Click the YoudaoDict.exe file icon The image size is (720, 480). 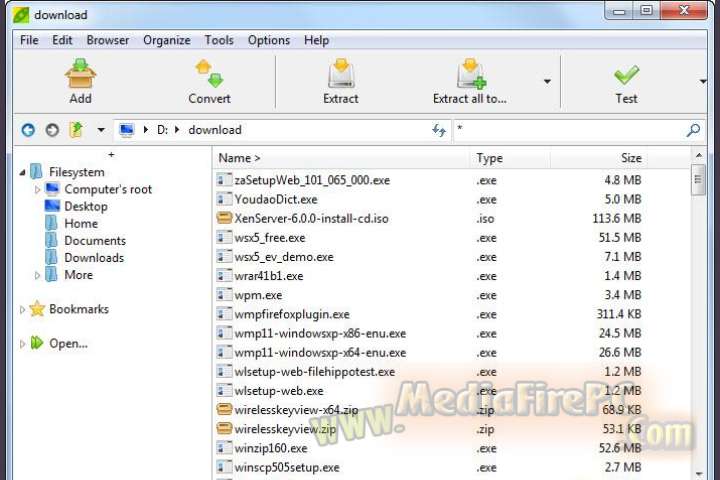tap(224, 199)
